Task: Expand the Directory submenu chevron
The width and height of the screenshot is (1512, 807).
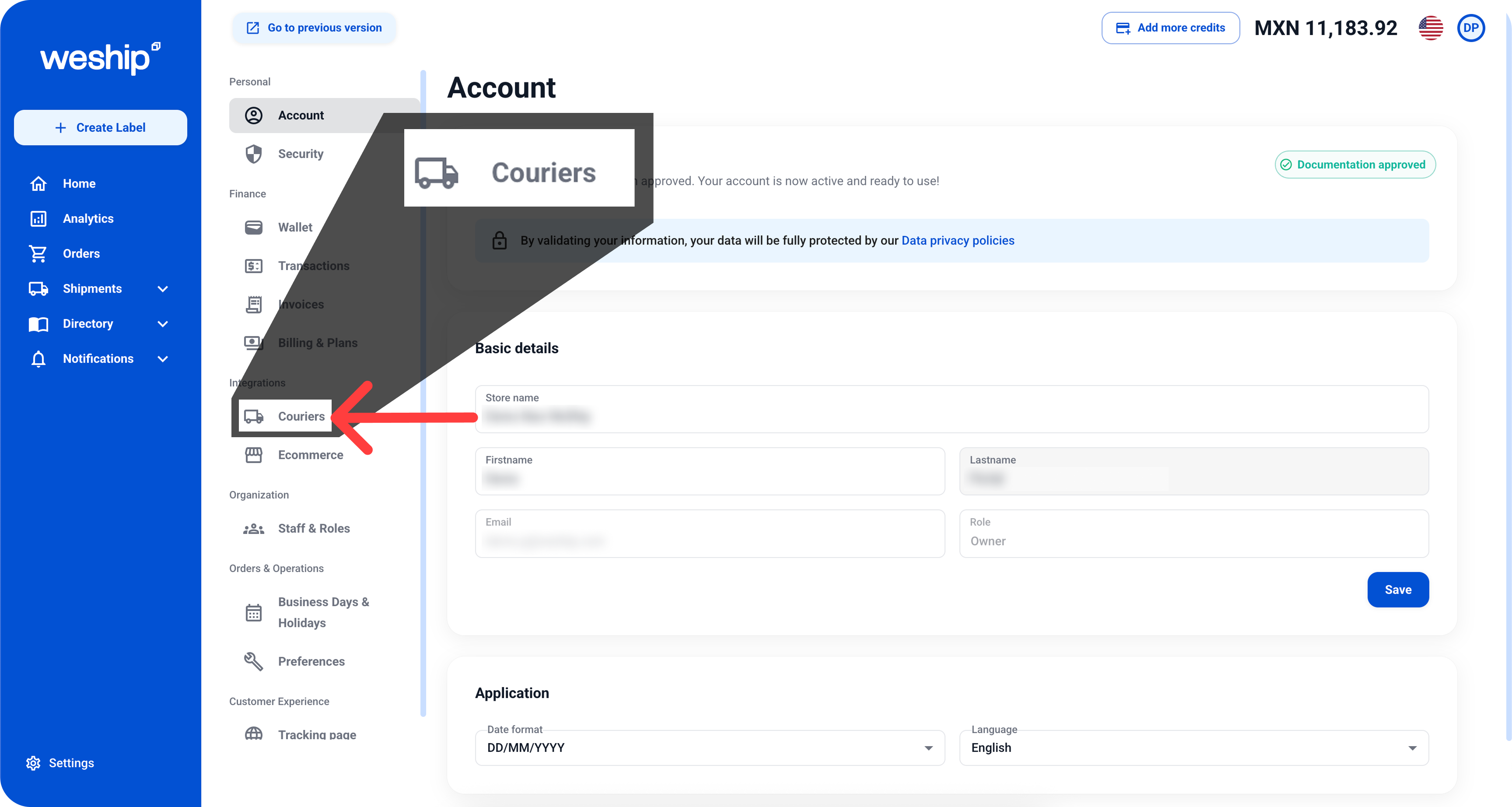Action: tap(163, 323)
